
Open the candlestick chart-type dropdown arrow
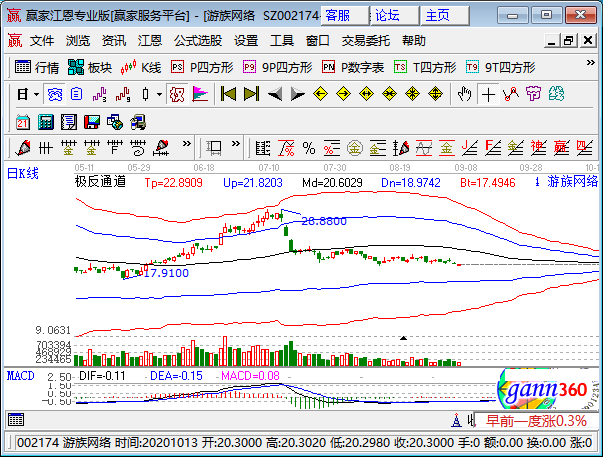tap(159, 94)
